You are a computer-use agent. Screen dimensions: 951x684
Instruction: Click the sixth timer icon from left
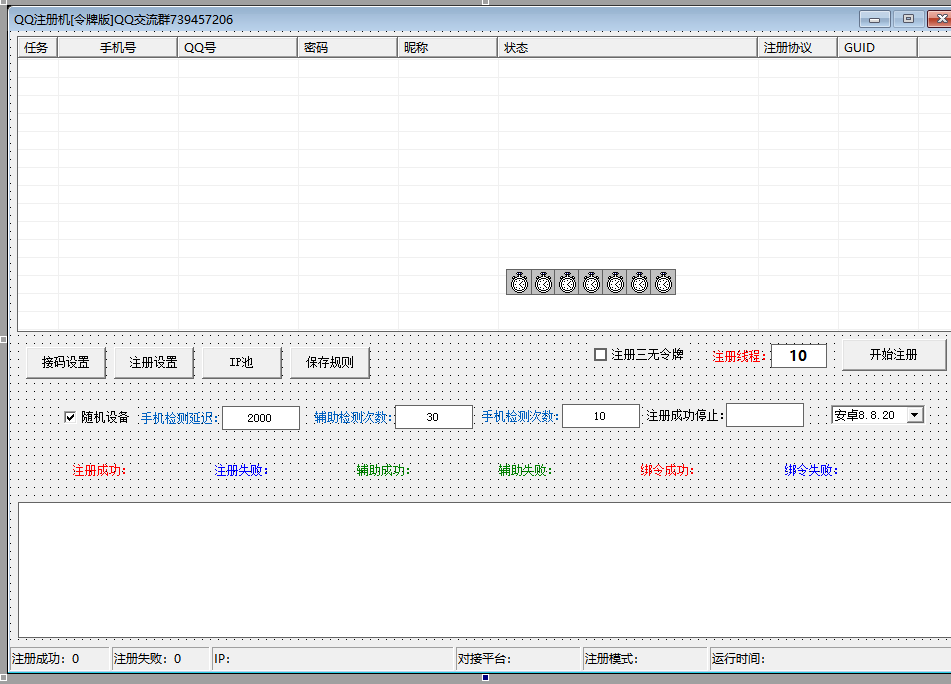pyautogui.click(x=639, y=283)
